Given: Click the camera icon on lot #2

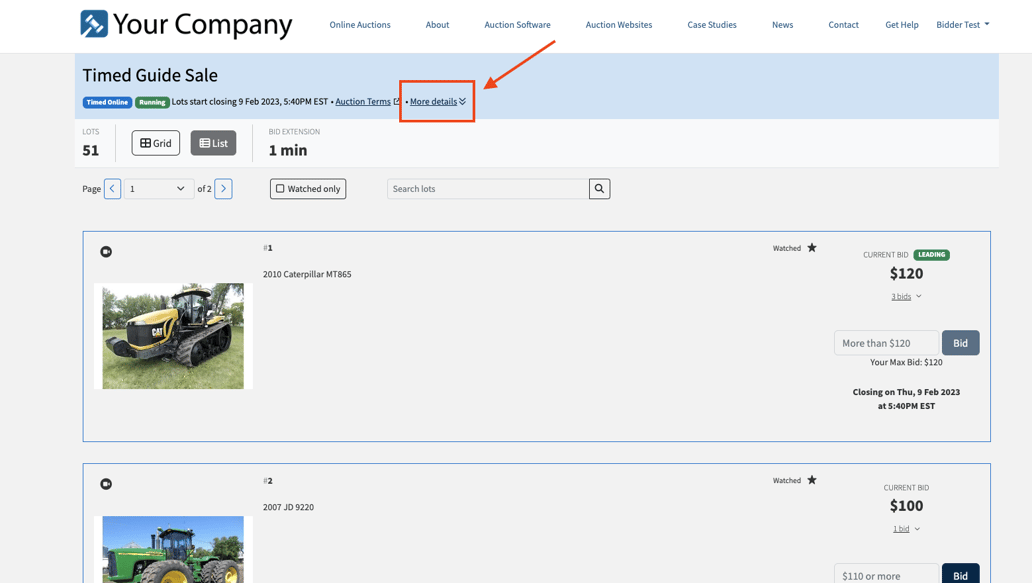Looking at the screenshot, I should (106, 484).
